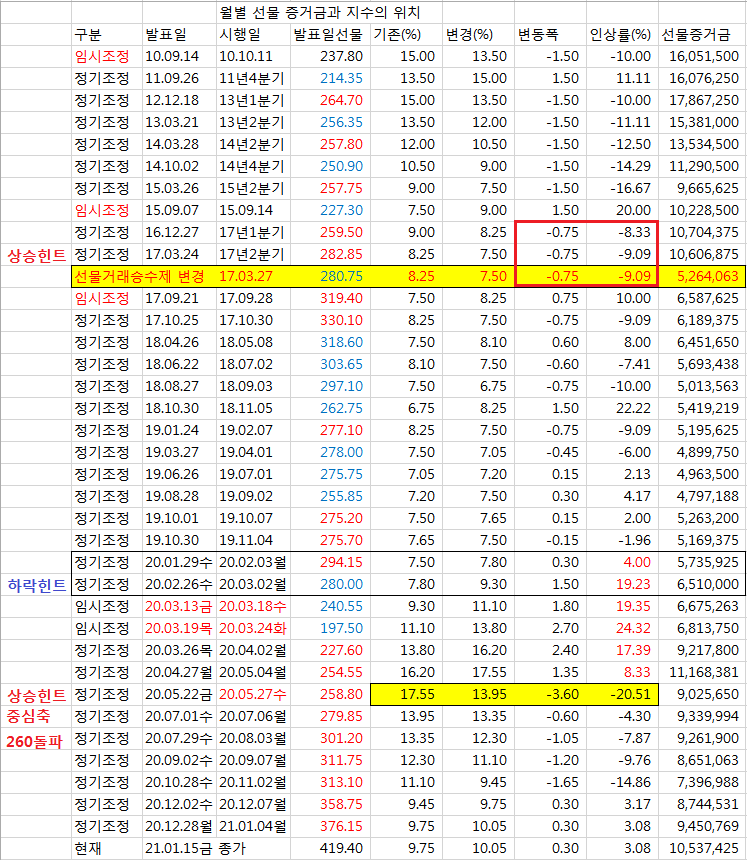Select the rate cell -16.67
This screenshot has height=860, width=747.
click(631, 188)
